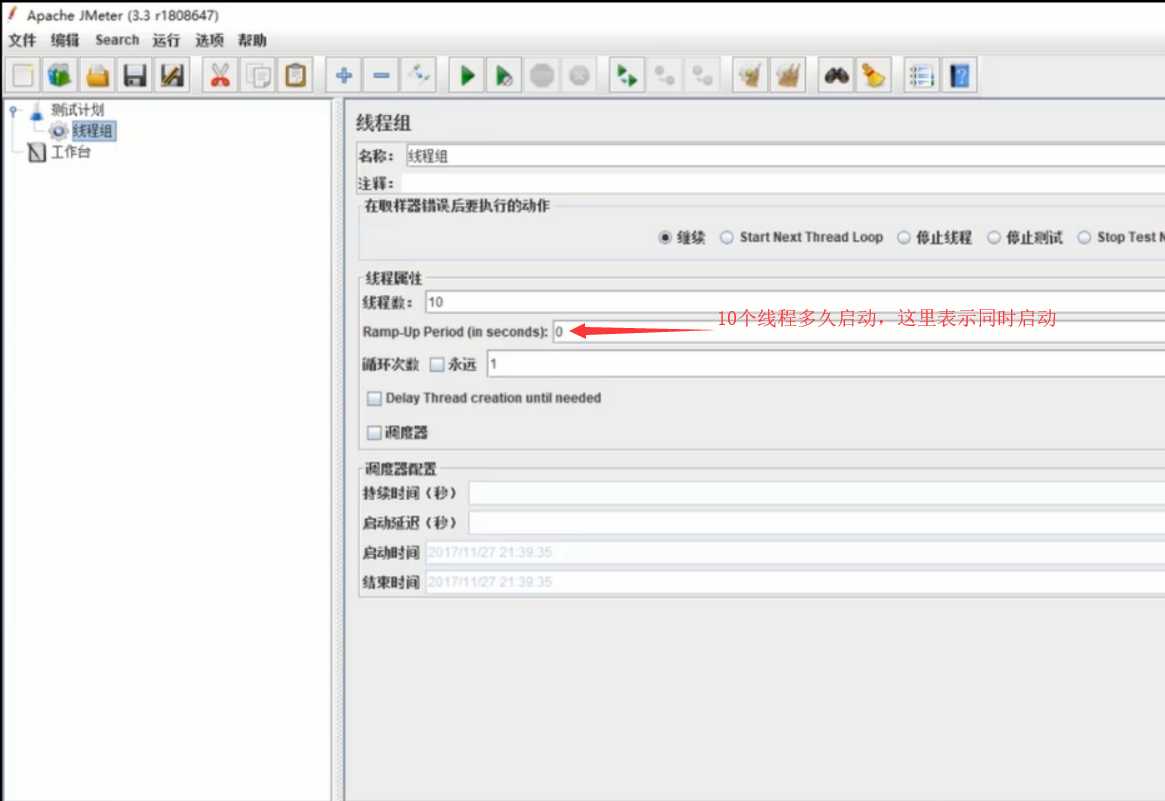Click the Toggle enable/disable icon
The width and height of the screenshot is (1165, 801).
coord(418,75)
